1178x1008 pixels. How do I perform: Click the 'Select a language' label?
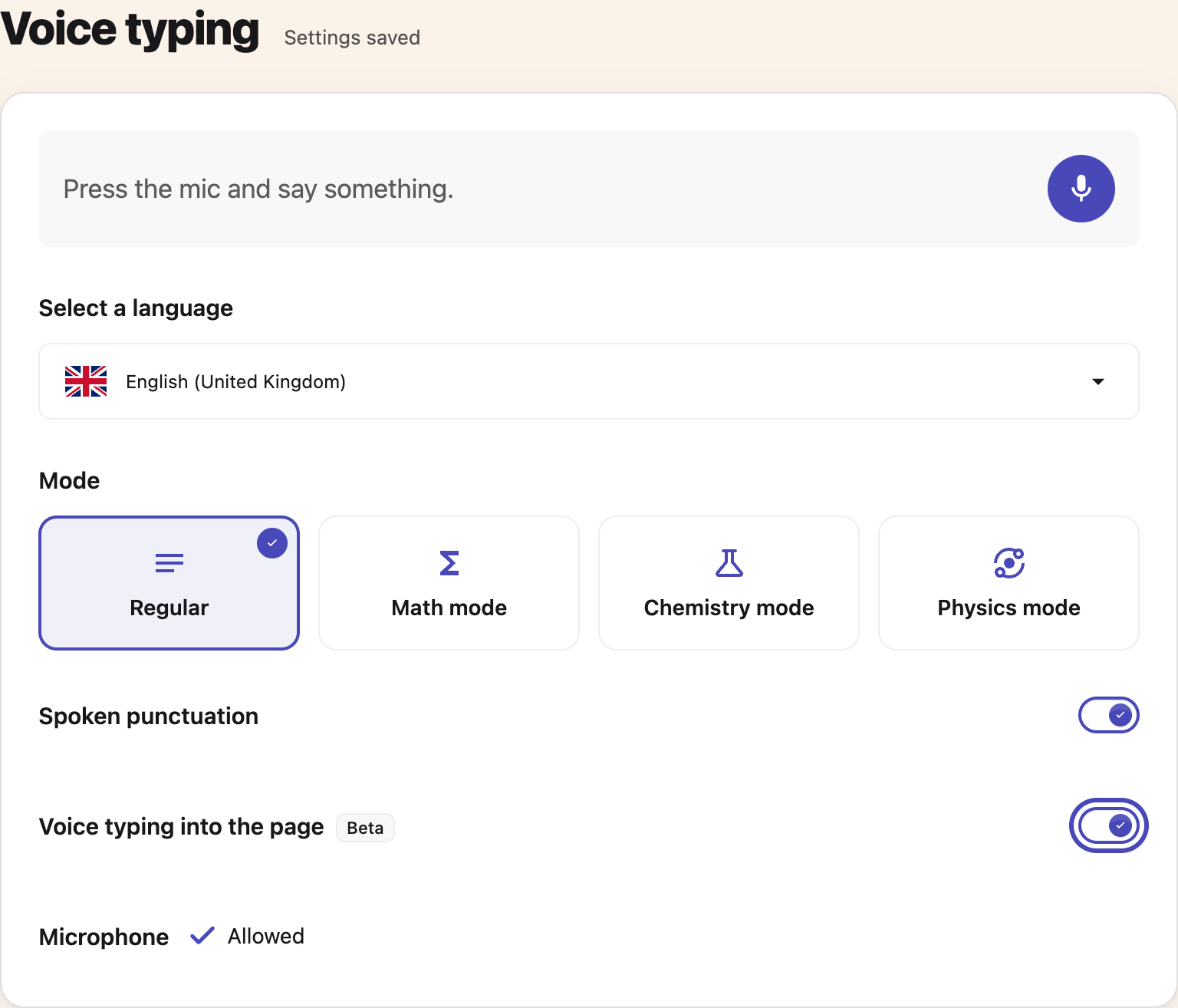(x=136, y=308)
